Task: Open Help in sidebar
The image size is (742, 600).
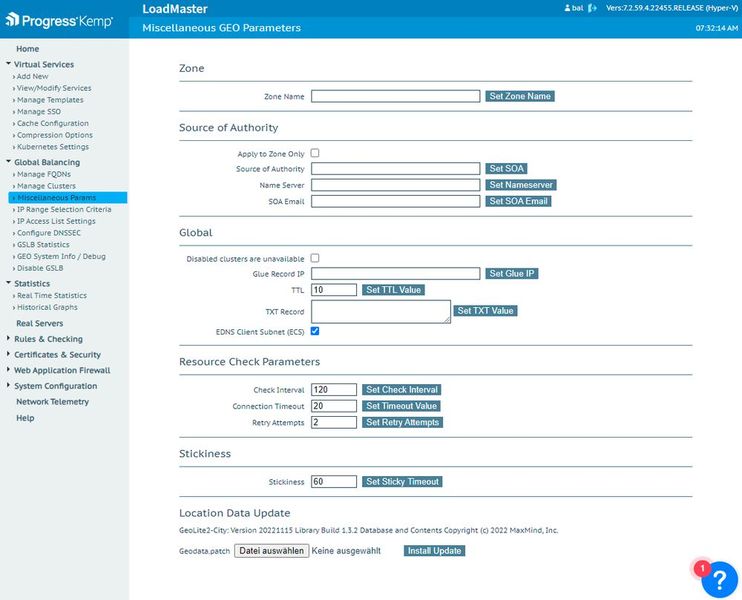Action: pyautogui.click(x=25, y=418)
